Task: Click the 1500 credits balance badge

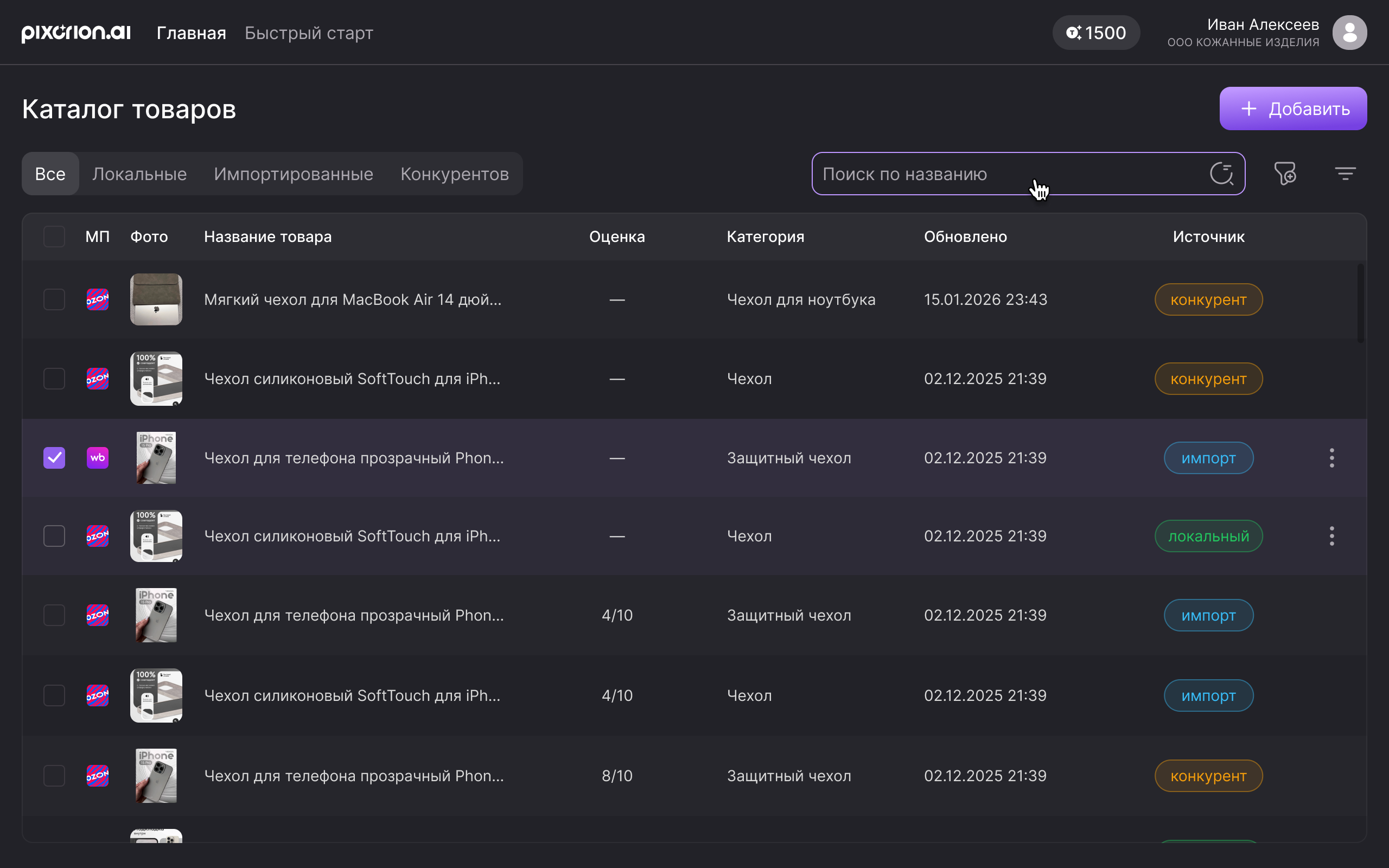Action: (x=1095, y=33)
